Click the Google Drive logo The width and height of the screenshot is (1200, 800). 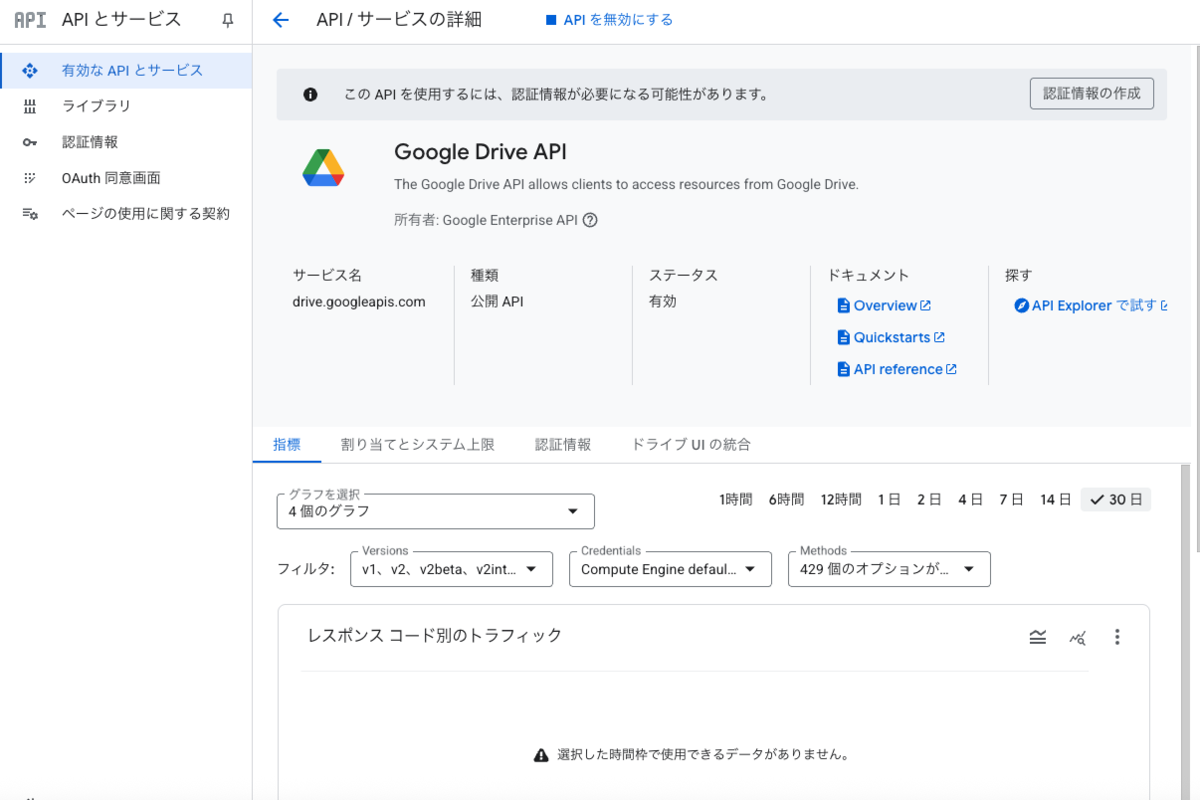pyautogui.click(x=323, y=167)
